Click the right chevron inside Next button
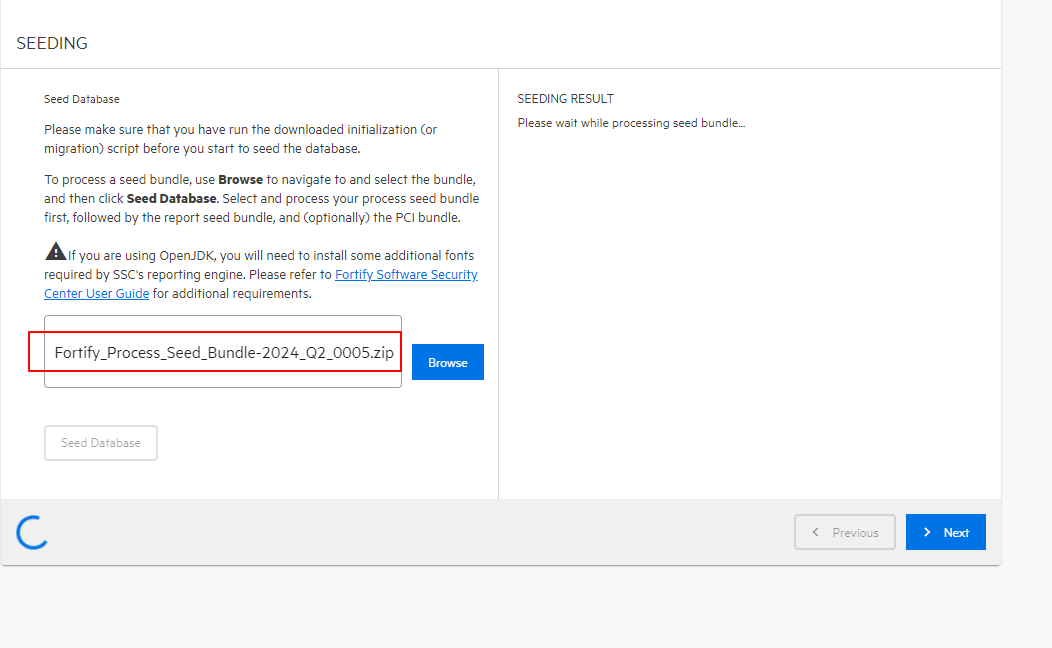 pos(927,532)
